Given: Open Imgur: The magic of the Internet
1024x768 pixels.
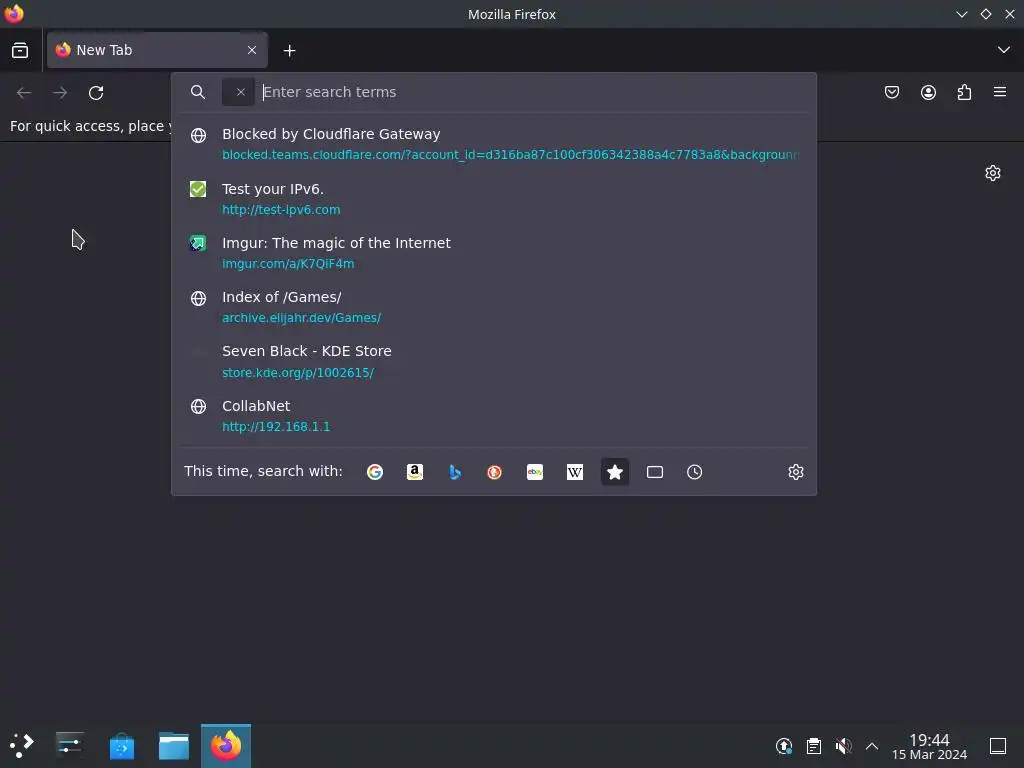Looking at the screenshot, I should [494, 253].
